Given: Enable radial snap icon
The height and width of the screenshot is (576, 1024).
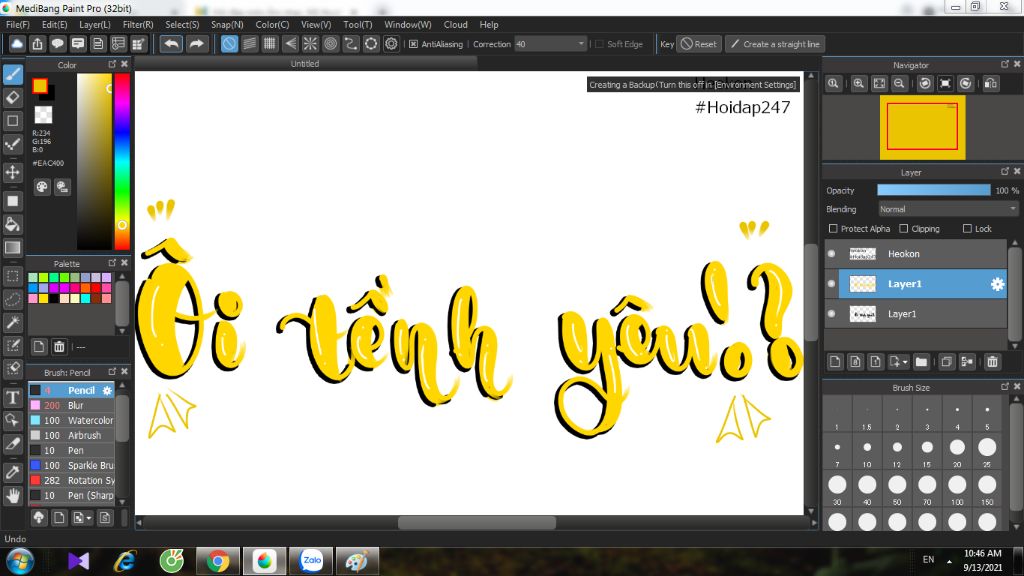Looking at the screenshot, I should click(310, 44).
